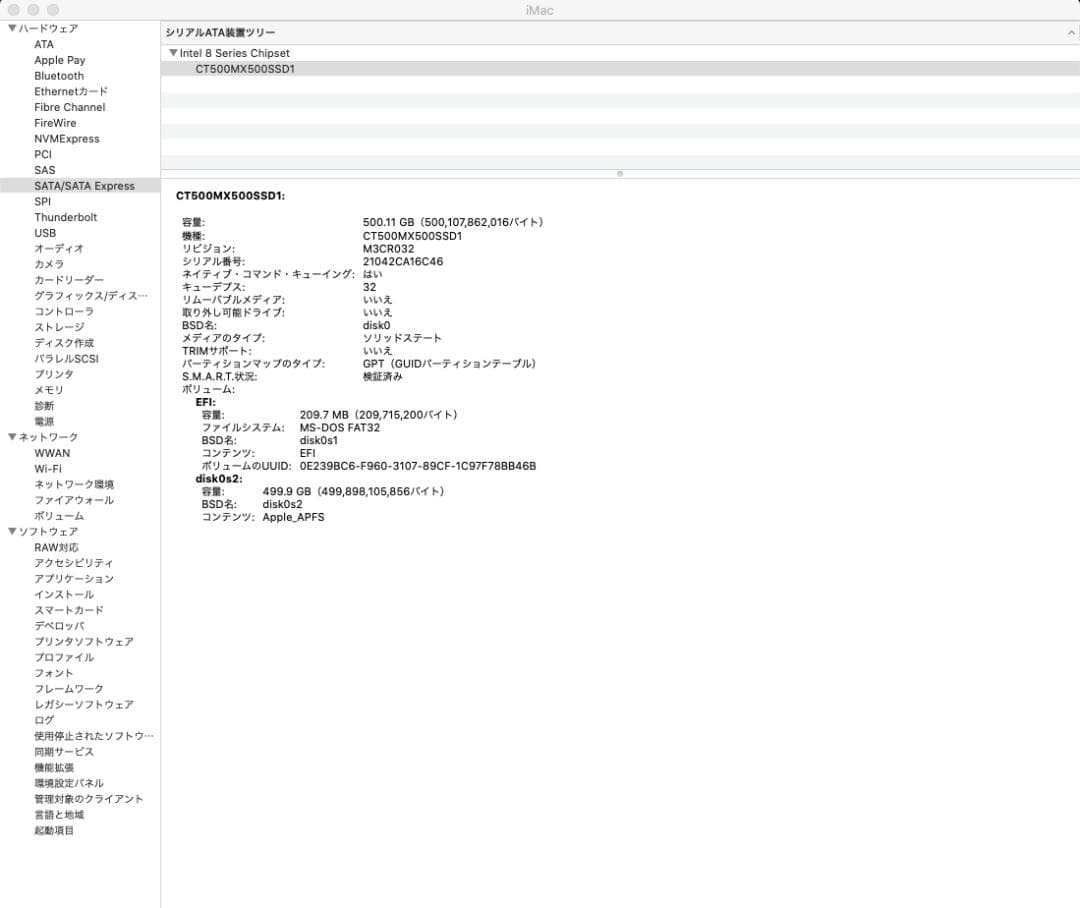Select Apple Pay in the sidebar
The image size is (1080, 908).
tap(59, 59)
